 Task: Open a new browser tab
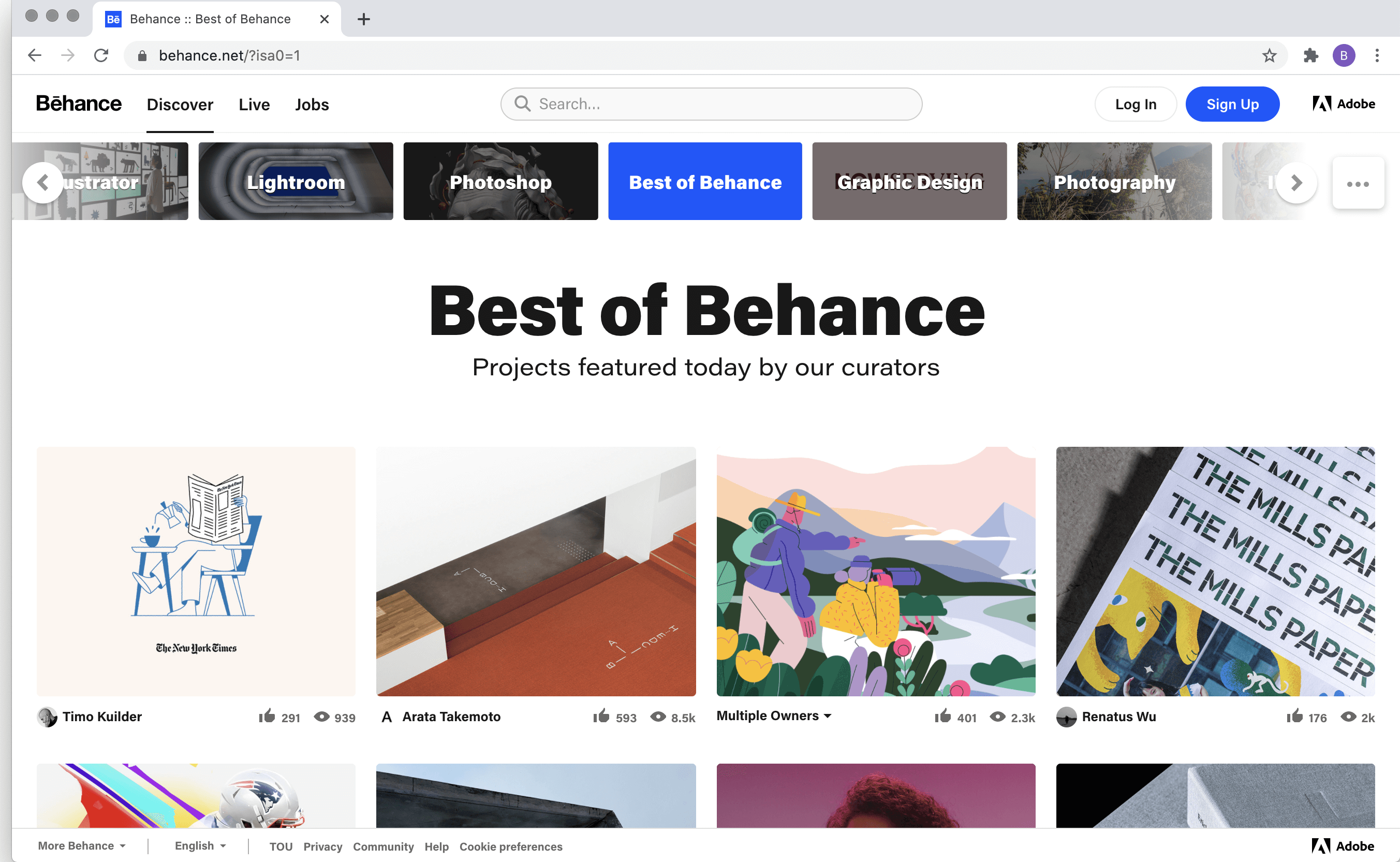click(363, 19)
